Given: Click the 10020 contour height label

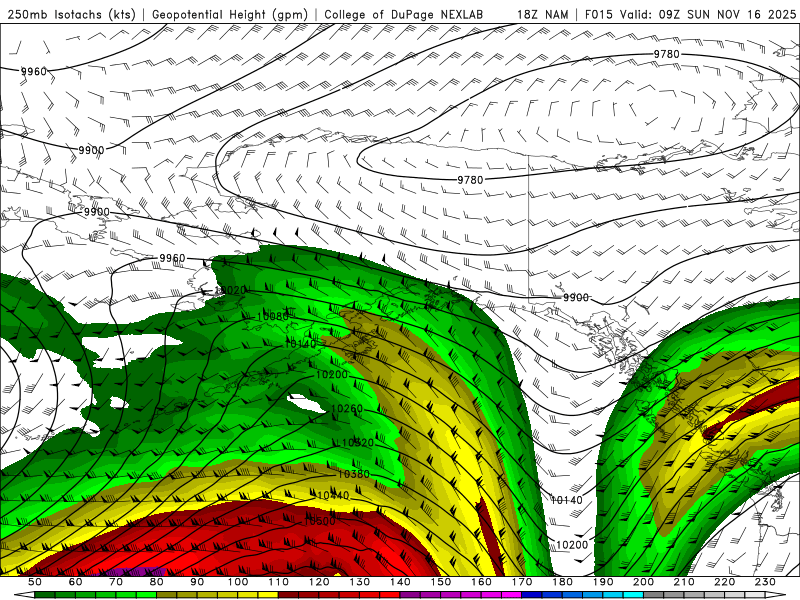Looking at the screenshot, I should pos(230,290).
